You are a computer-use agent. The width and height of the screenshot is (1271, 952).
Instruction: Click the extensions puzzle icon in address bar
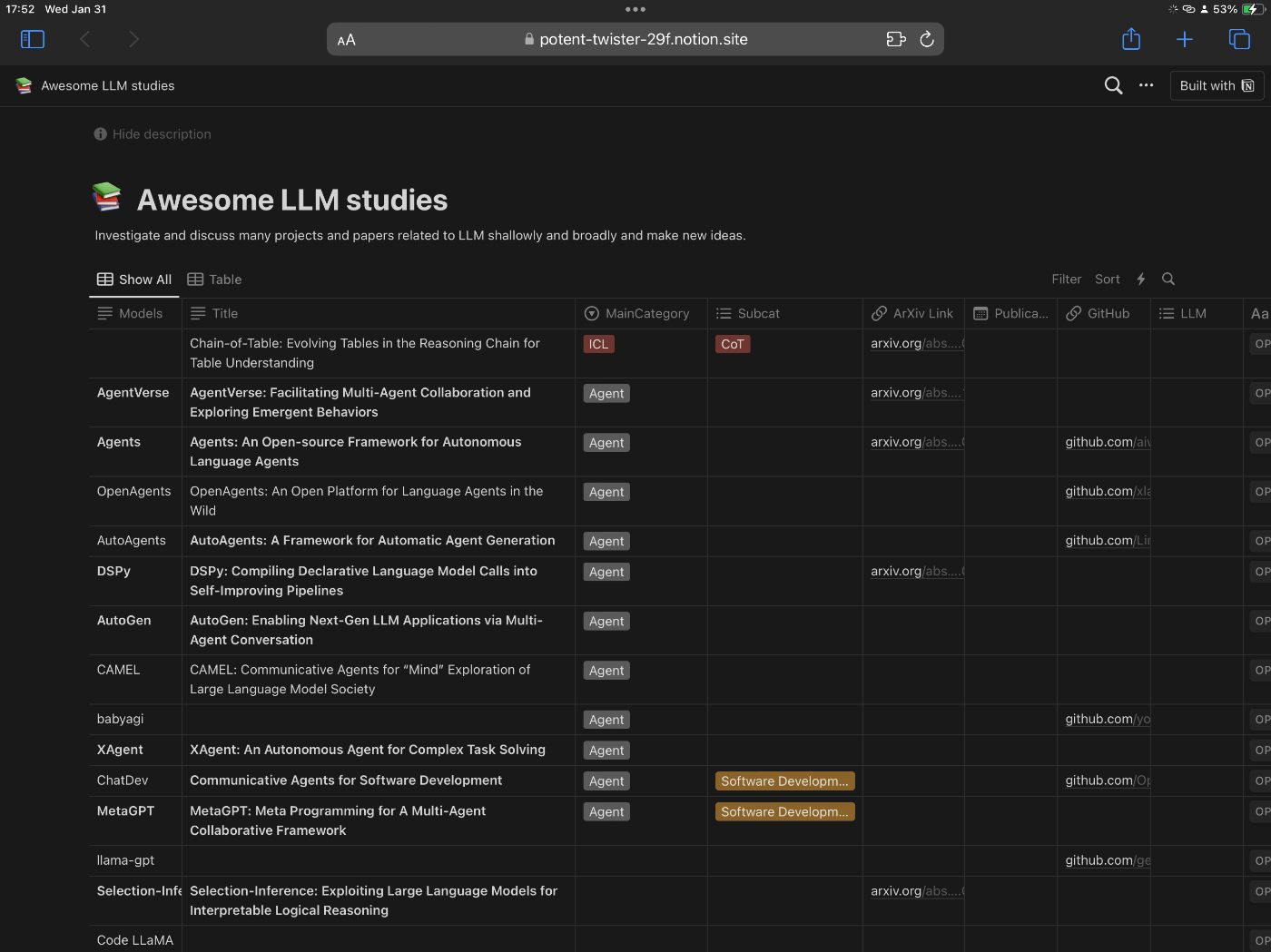click(896, 39)
